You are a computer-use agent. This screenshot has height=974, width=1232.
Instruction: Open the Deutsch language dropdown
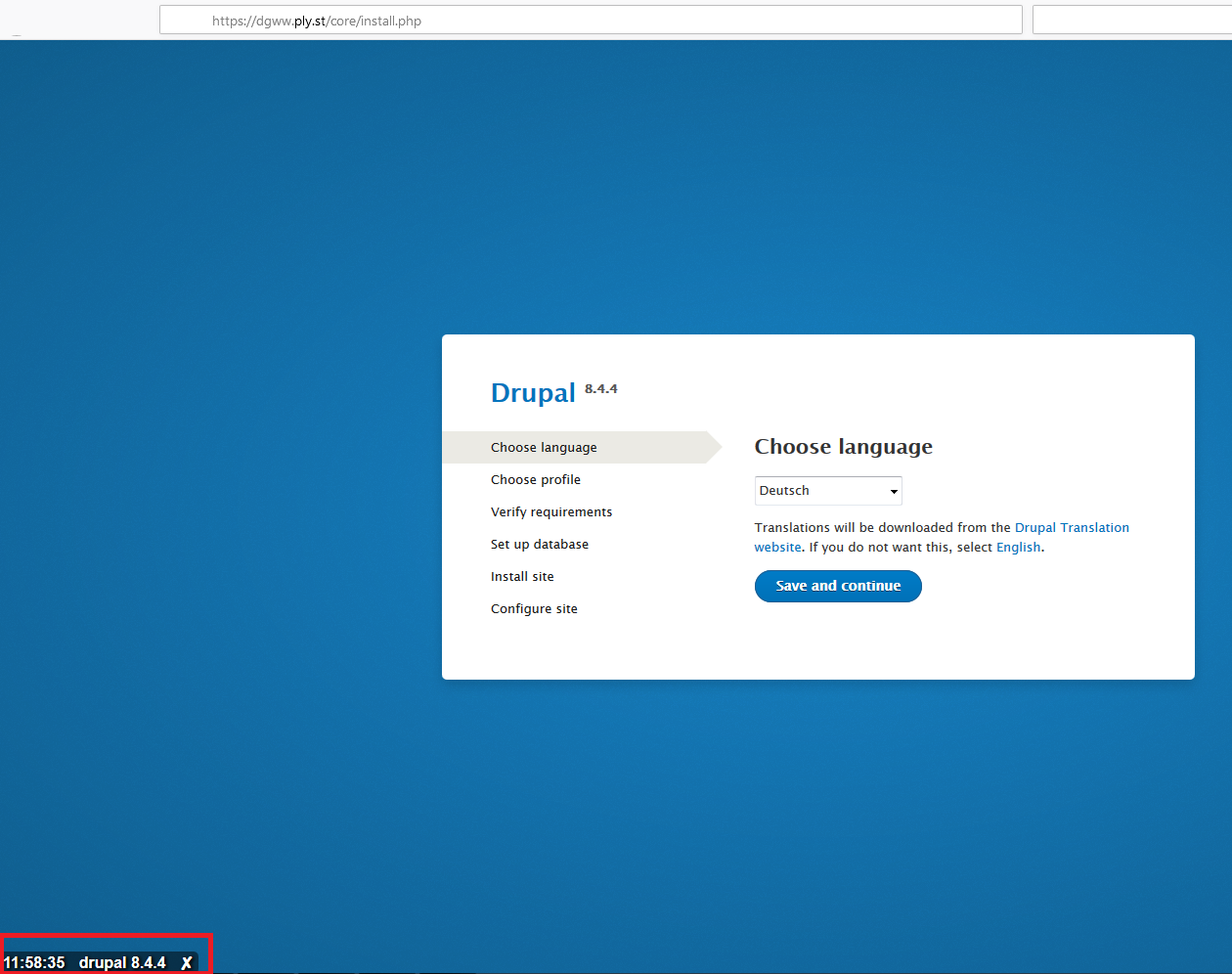pos(828,491)
